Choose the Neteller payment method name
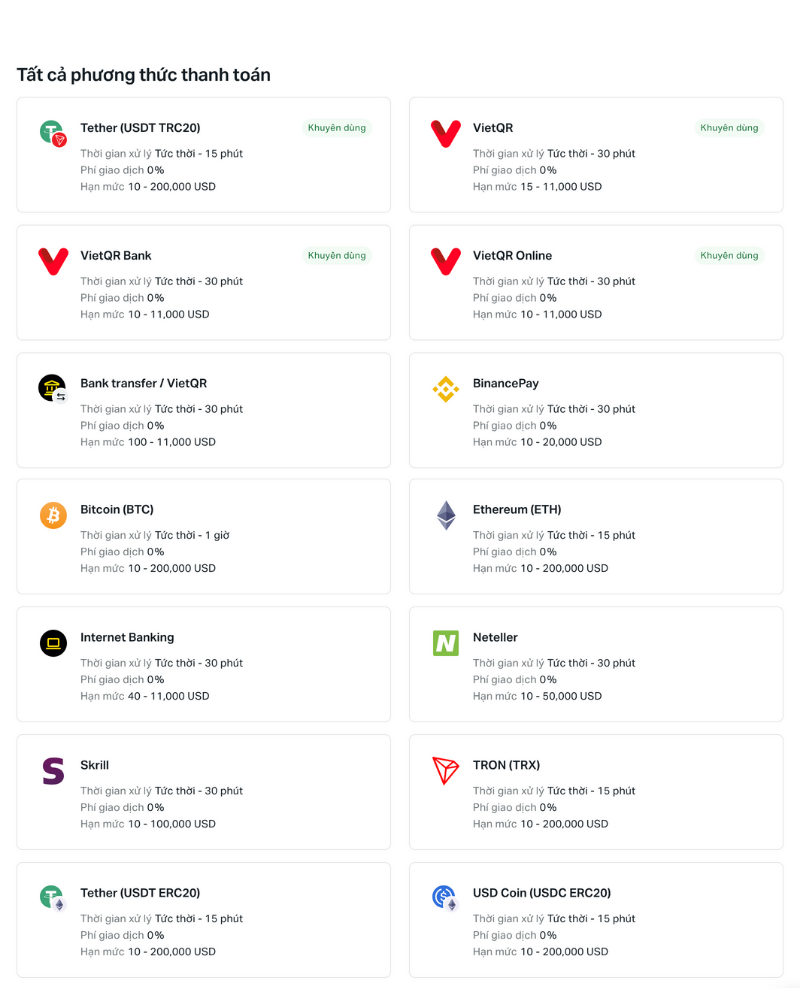 (x=495, y=637)
